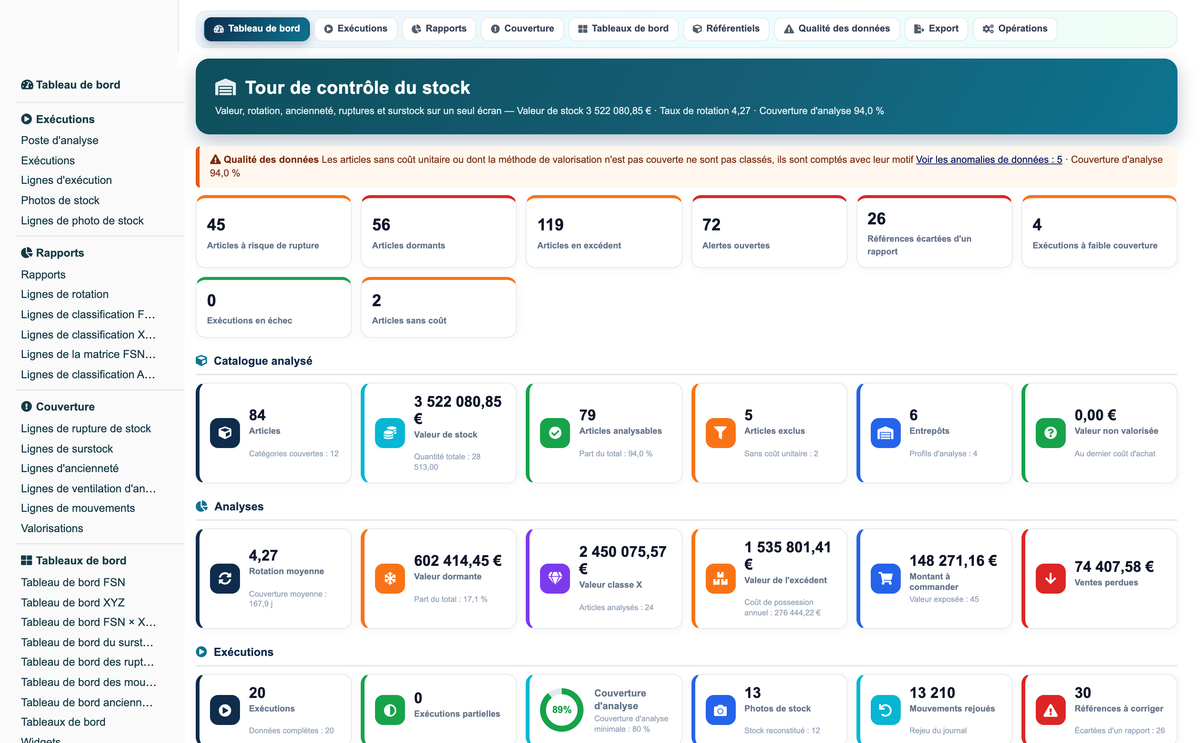Open Tableau de bord XYZ sidebar link

(x=73, y=603)
